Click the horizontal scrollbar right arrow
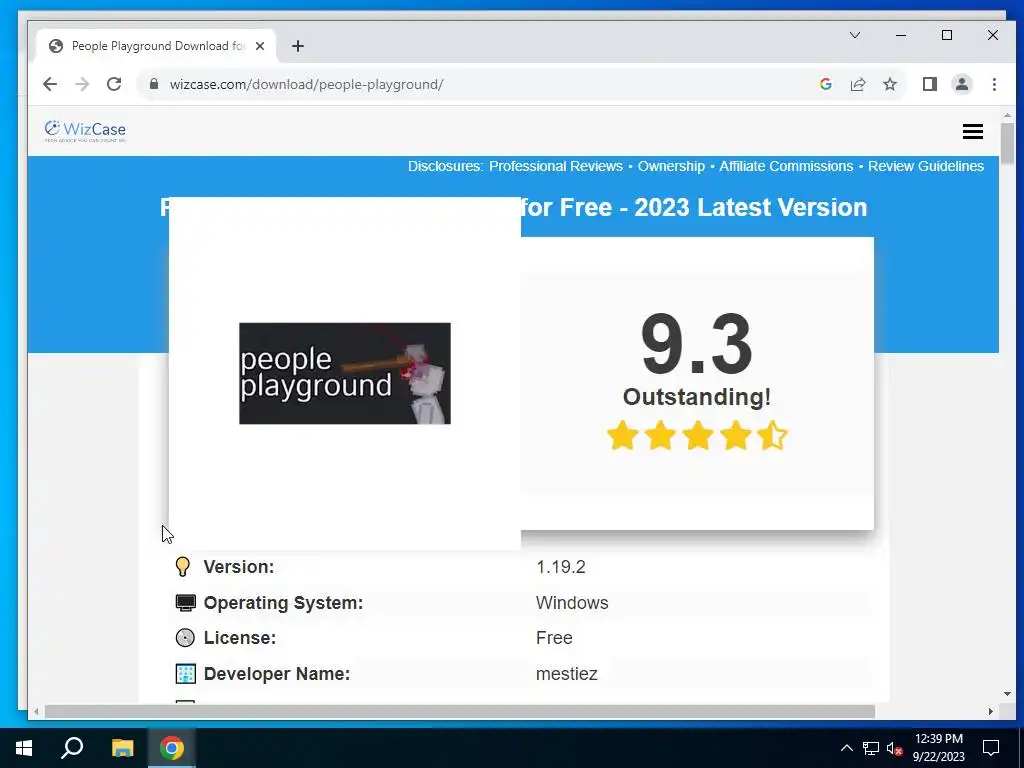Image resolution: width=1024 pixels, height=768 pixels. tap(991, 711)
